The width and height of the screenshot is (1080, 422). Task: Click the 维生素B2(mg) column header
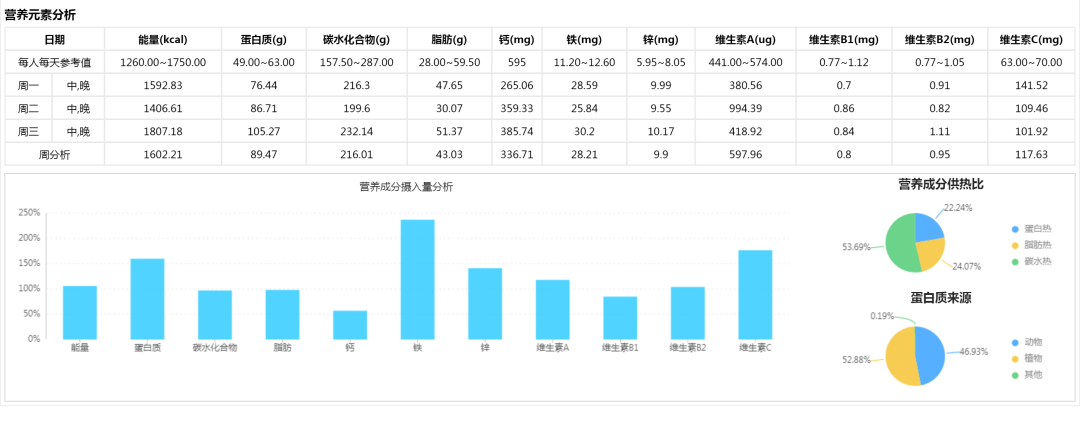(x=939, y=39)
